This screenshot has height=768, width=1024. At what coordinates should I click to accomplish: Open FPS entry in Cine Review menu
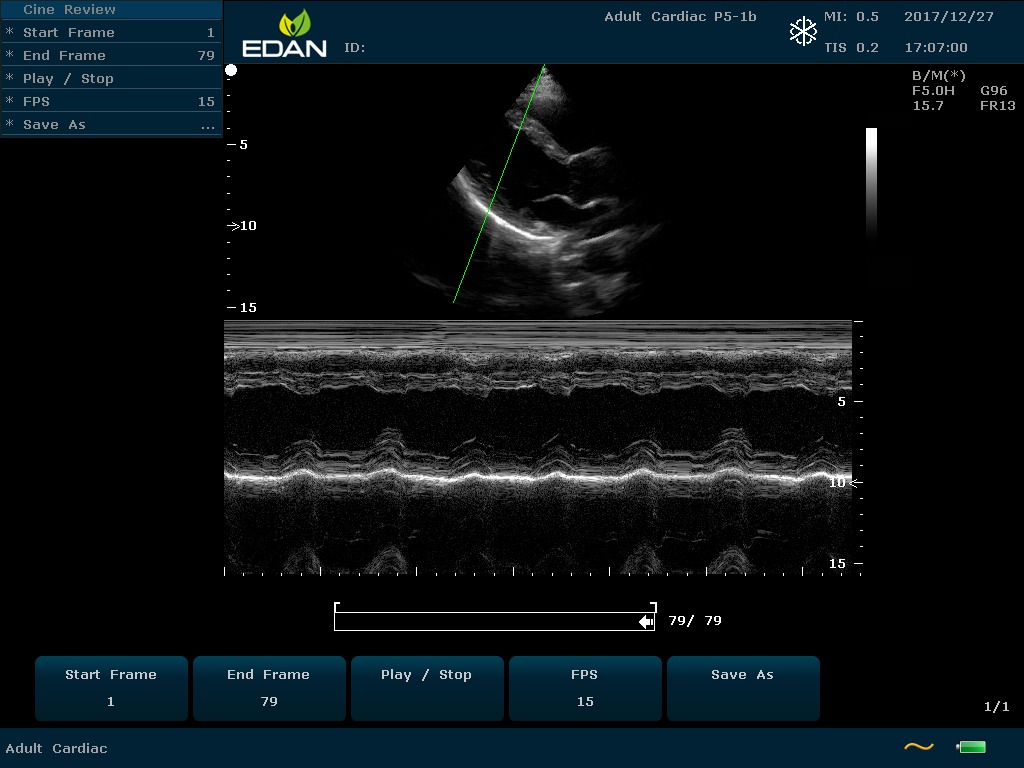(x=110, y=101)
